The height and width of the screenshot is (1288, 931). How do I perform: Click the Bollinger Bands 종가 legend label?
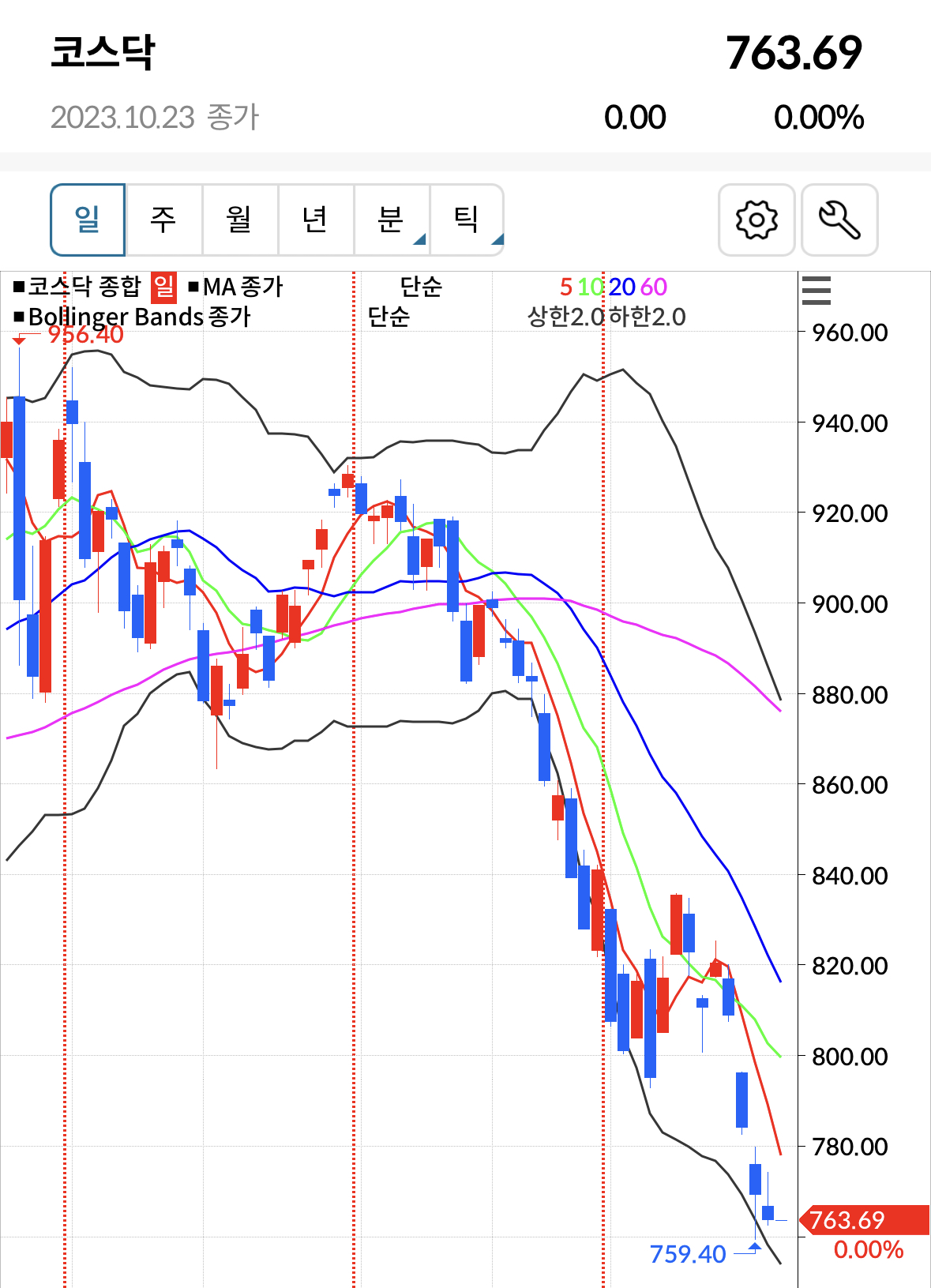[140, 317]
